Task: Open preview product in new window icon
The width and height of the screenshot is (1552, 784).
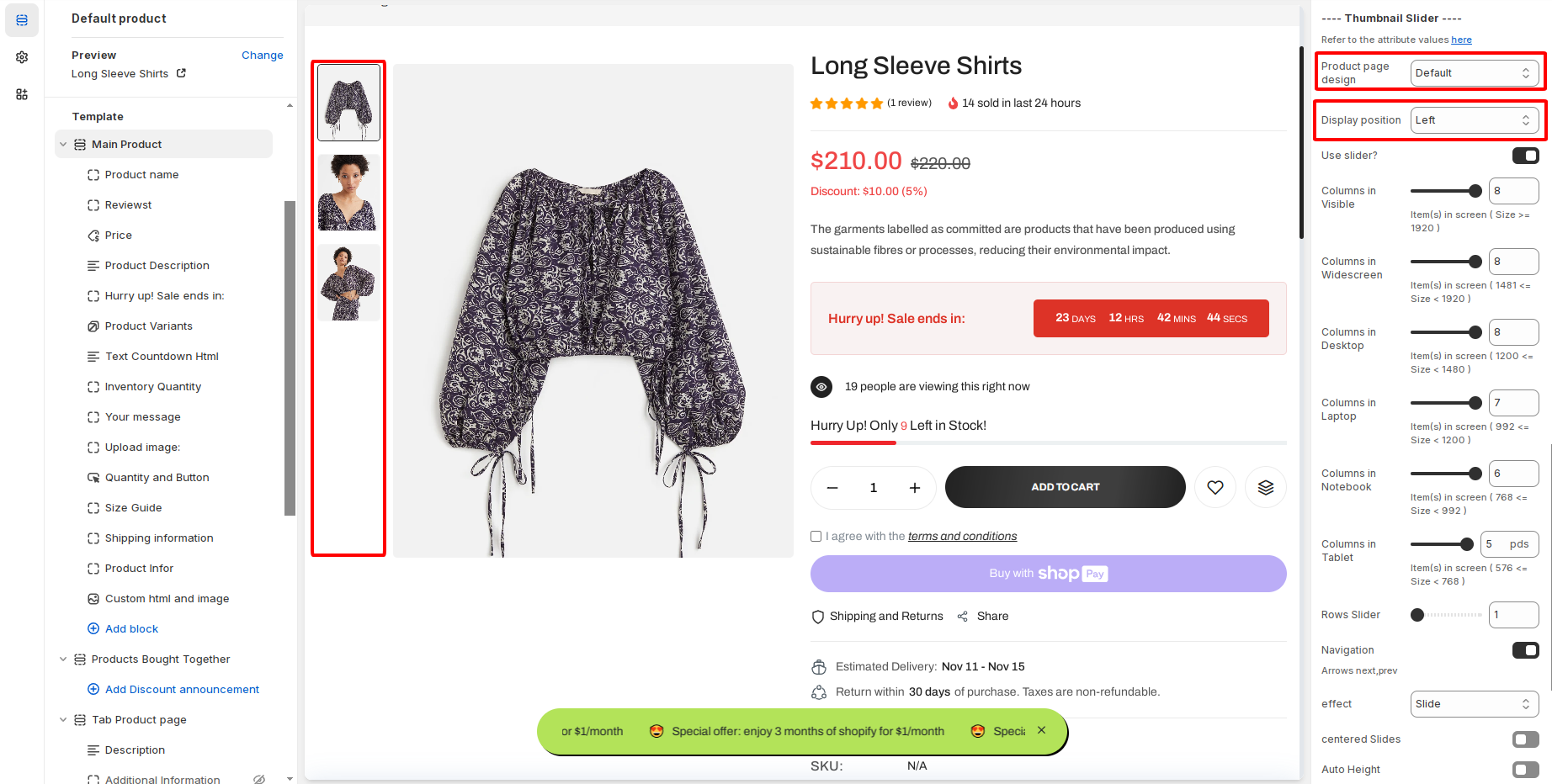Action: pyautogui.click(x=181, y=73)
